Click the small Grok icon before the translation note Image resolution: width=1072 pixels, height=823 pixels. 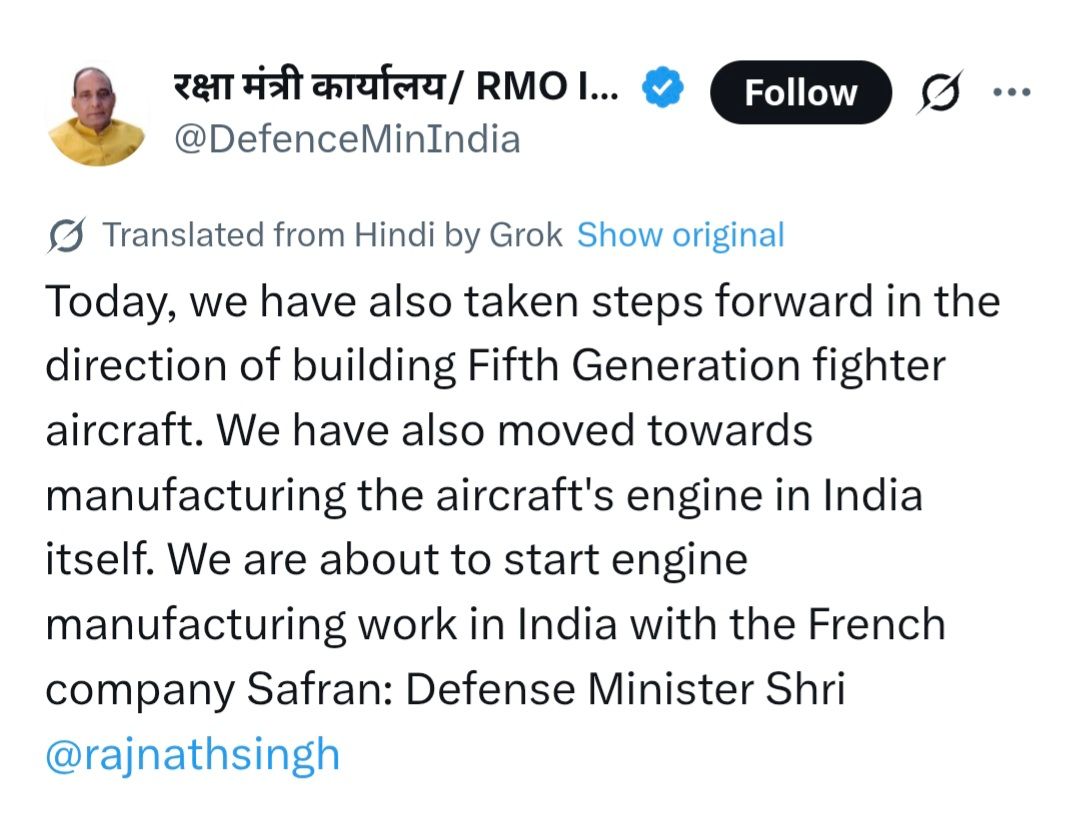pyautogui.click(x=66, y=236)
